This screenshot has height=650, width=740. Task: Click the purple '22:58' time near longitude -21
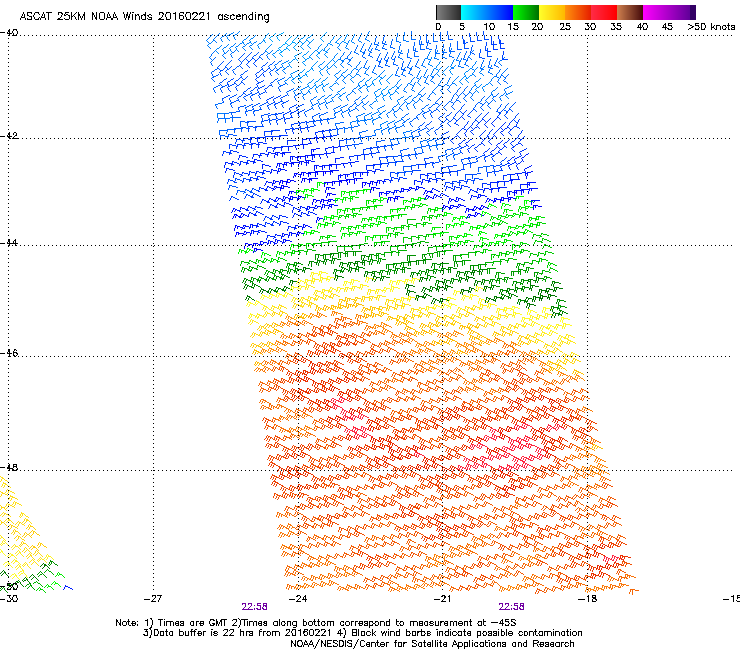click(x=512, y=607)
